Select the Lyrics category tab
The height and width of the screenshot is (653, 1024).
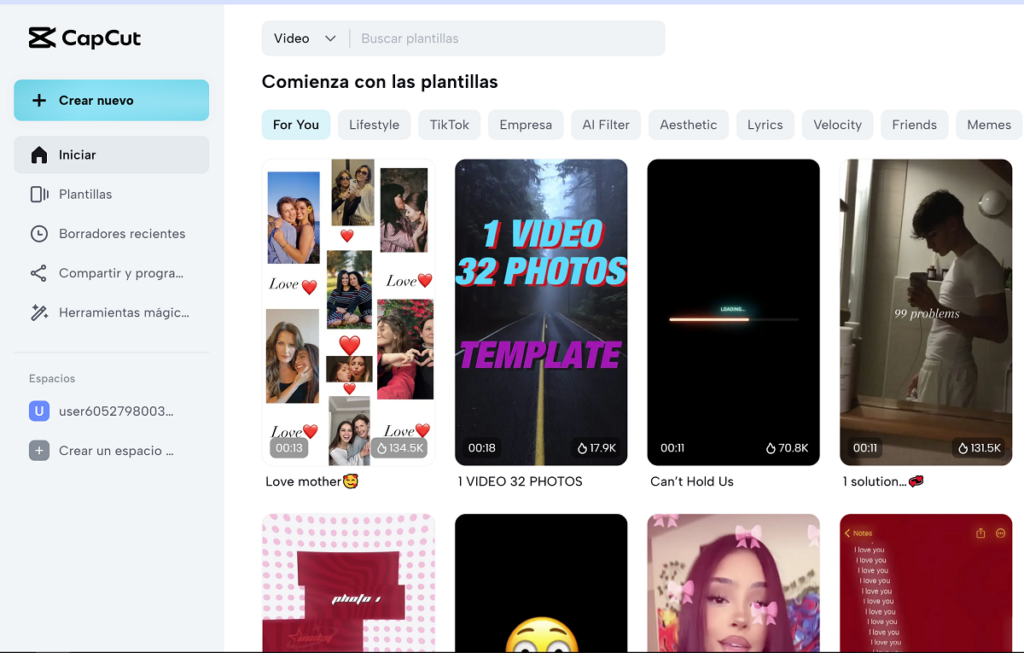point(765,125)
